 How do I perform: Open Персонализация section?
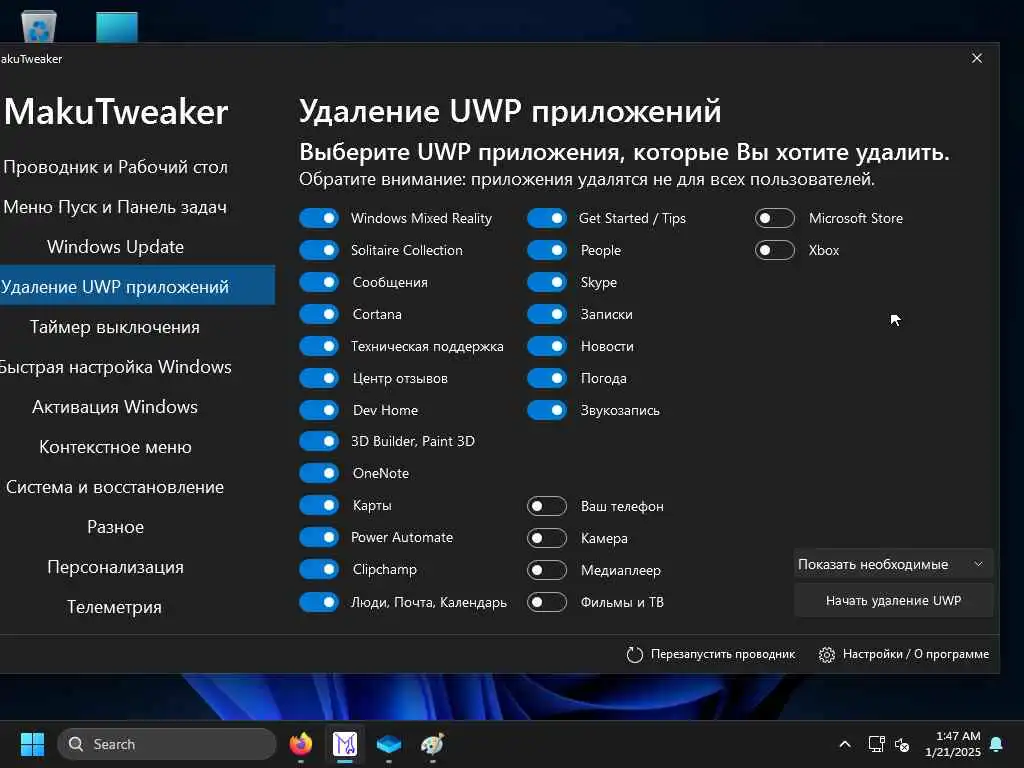click(x=116, y=567)
